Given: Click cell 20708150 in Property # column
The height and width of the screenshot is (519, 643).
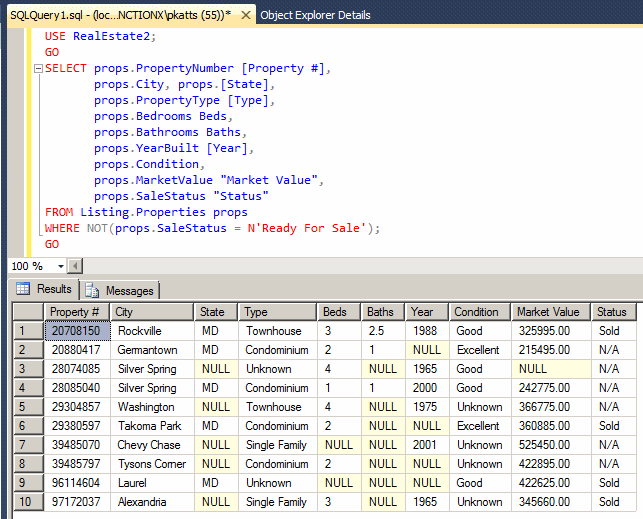Looking at the screenshot, I should (x=78, y=331).
